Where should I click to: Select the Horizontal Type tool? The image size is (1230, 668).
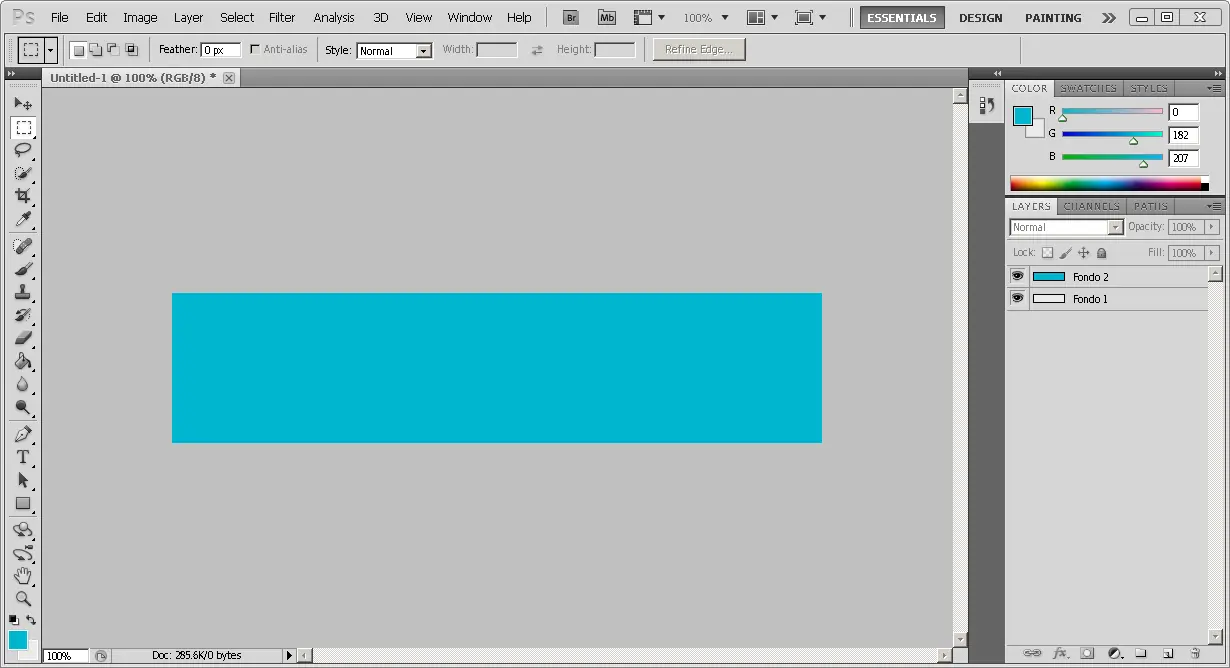pyautogui.click(x=24, y=457)
